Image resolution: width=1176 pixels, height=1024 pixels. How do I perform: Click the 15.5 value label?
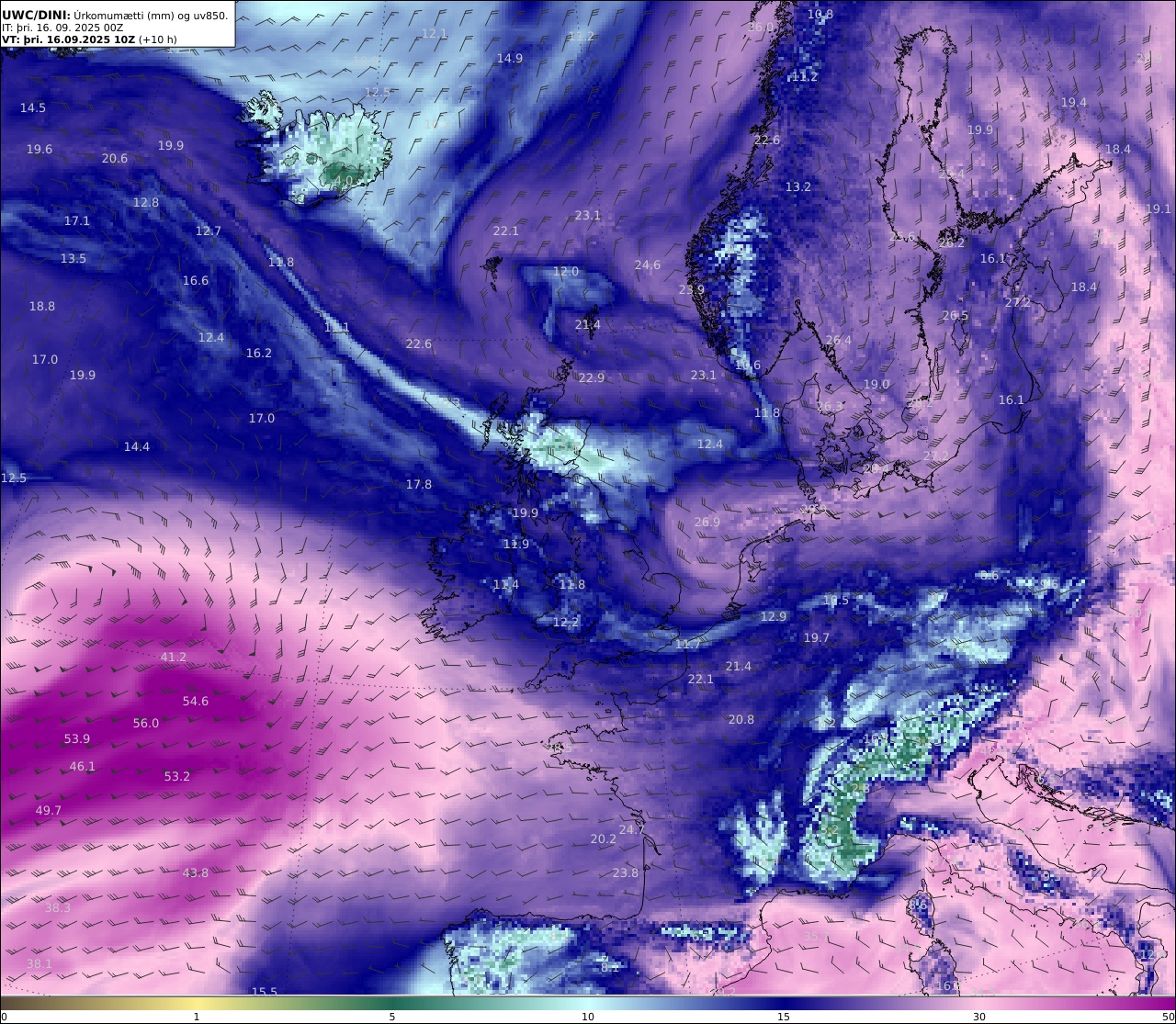click(x=265, y=991)
